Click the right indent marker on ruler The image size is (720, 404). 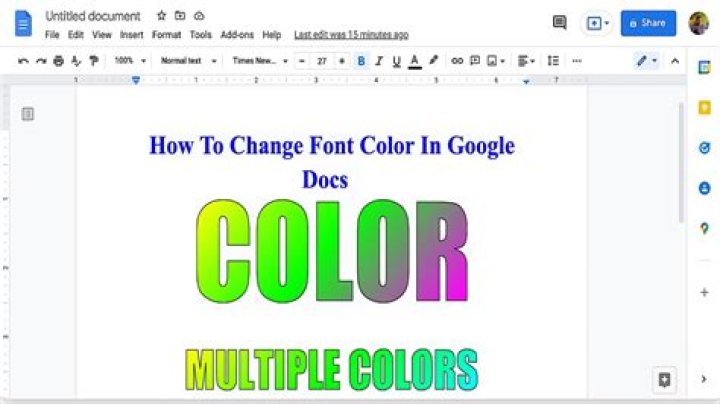coord(526,81)
